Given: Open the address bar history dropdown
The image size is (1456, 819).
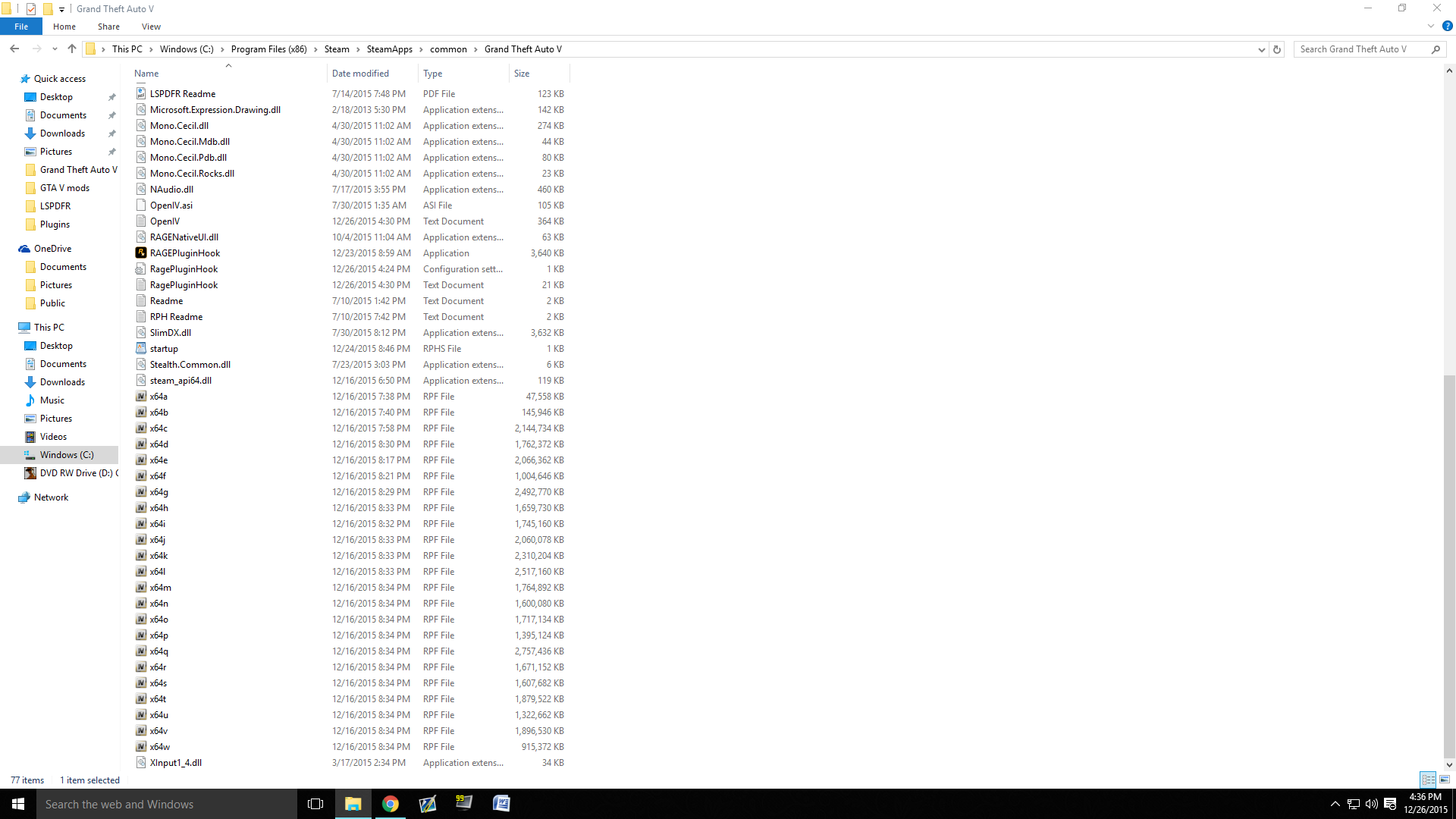Looking at the screenshot, I should click(x=1261, y=49).
